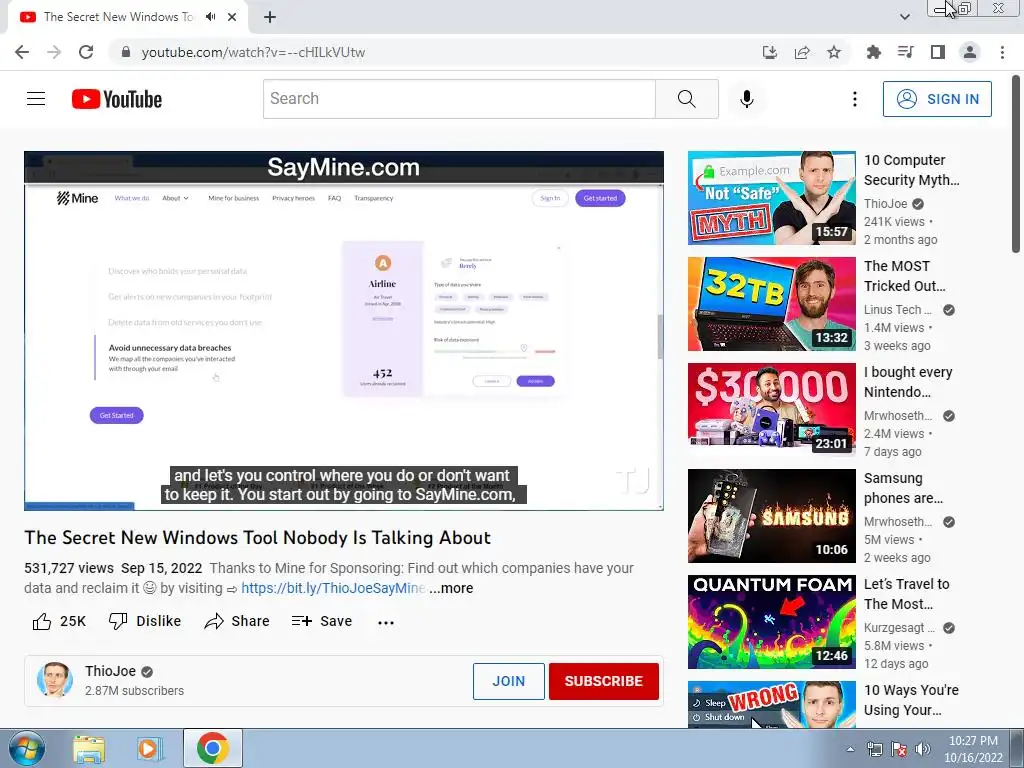Share the video via Share button
This screenshot has height=768, width=1024.
(x=236, y=621)
